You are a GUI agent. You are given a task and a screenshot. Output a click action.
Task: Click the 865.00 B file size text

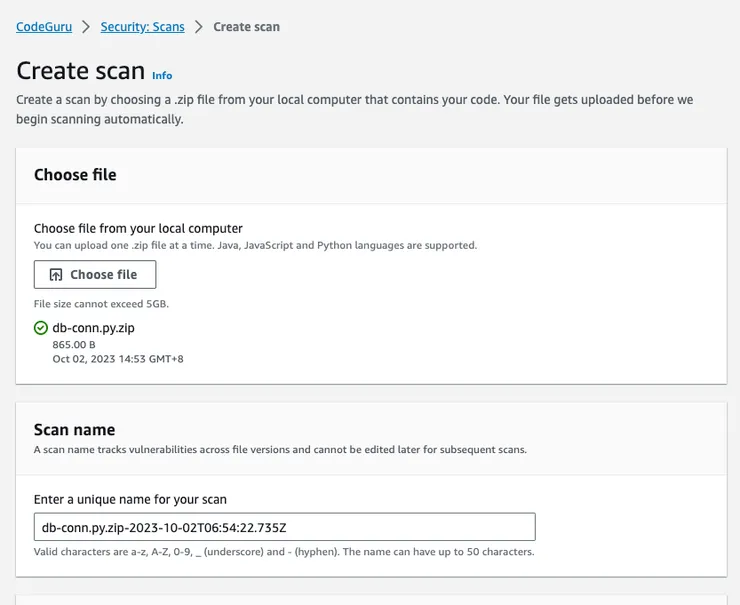point(73,344)
